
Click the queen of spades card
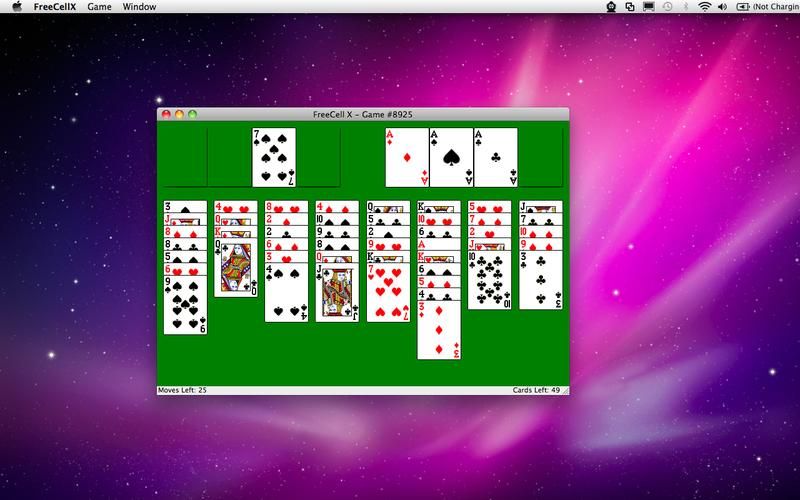pos(388,207)
